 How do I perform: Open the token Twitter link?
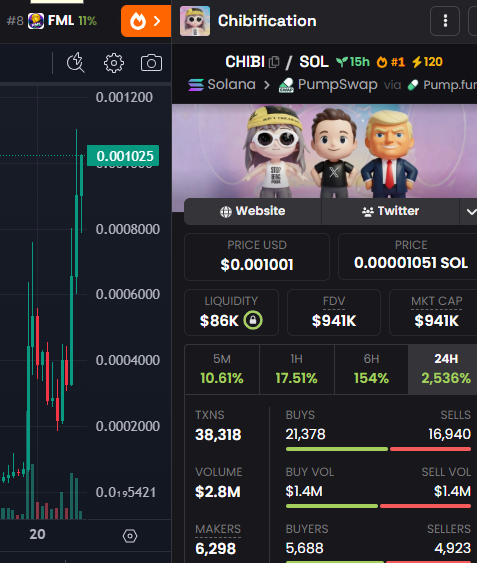point(390,211)
